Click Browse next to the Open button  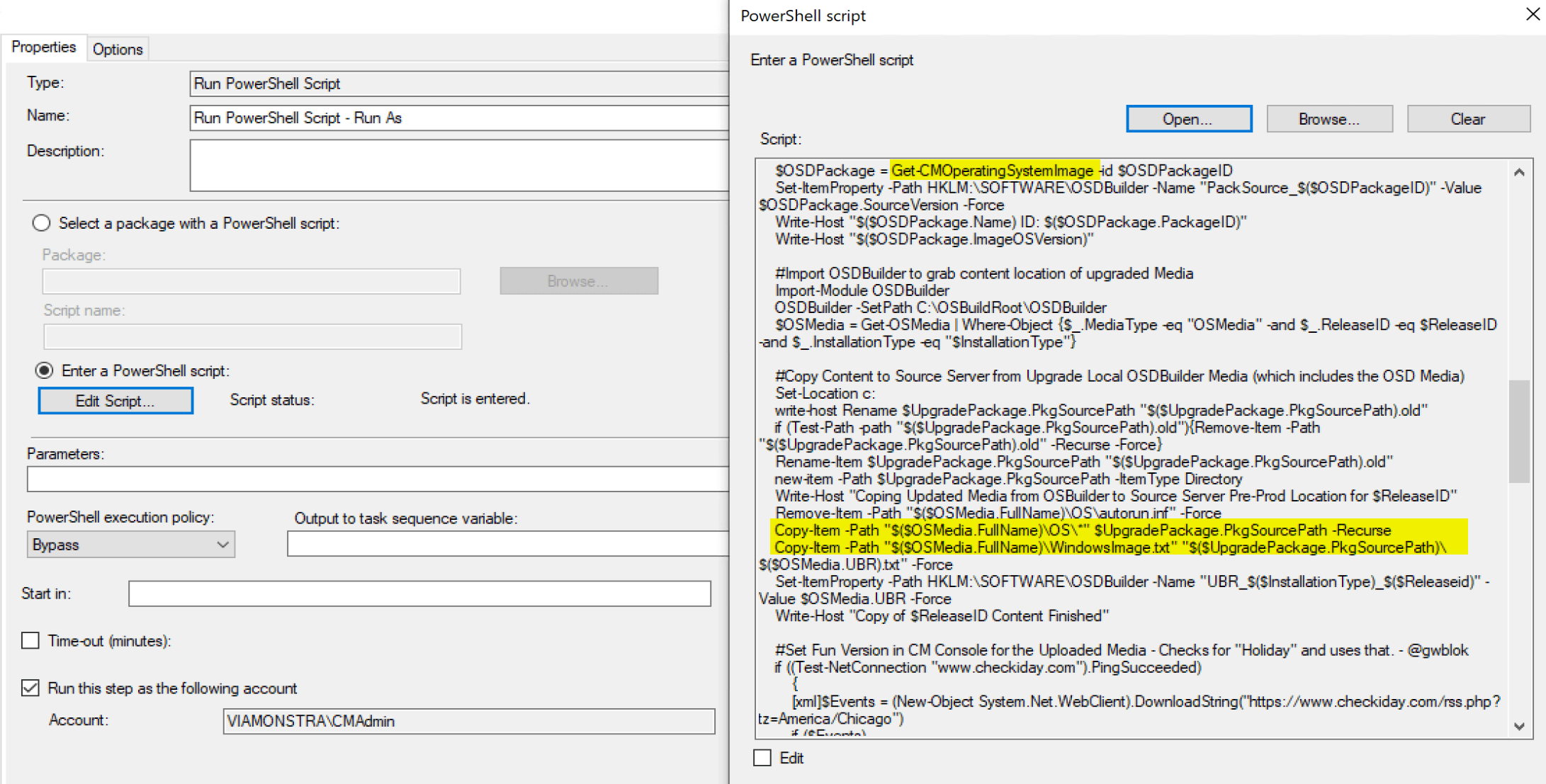pyautogui.click(x=1328, y=118)
